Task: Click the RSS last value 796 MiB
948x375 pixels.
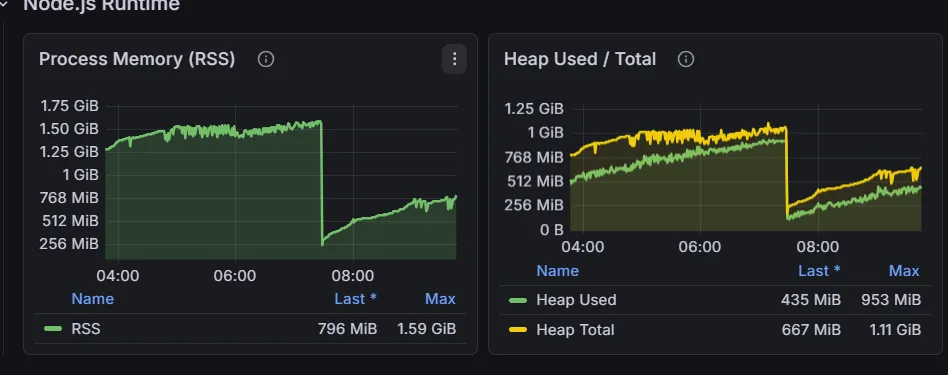Action: click(348, 329)
